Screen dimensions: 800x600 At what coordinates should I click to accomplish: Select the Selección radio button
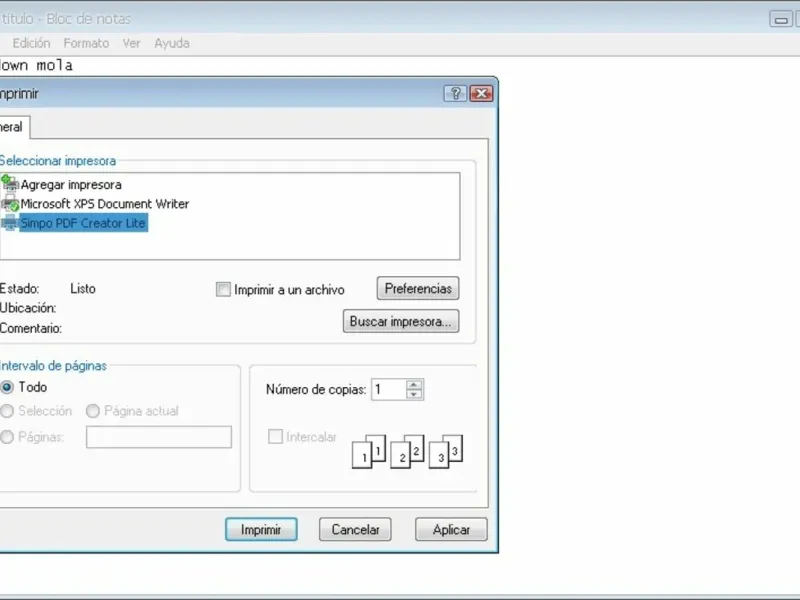pyautogui.click(x=7, y=411)
